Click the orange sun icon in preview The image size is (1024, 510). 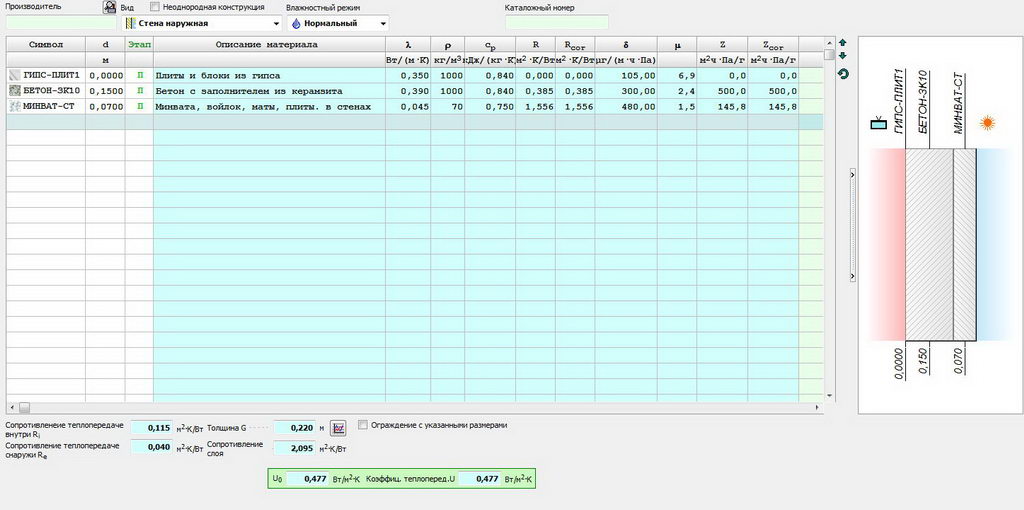click(x=988, y=124)
